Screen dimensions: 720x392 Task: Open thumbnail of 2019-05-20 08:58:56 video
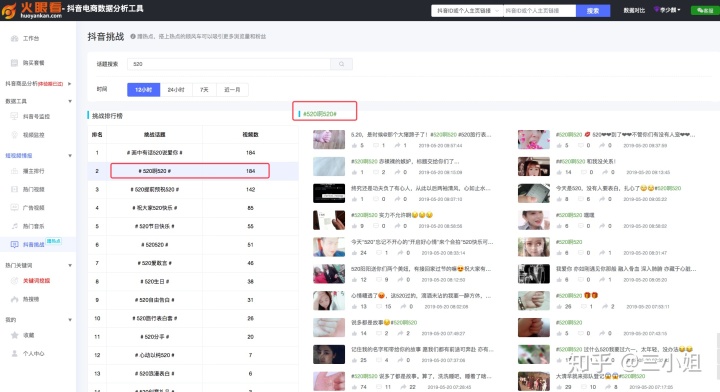[329, 220]
